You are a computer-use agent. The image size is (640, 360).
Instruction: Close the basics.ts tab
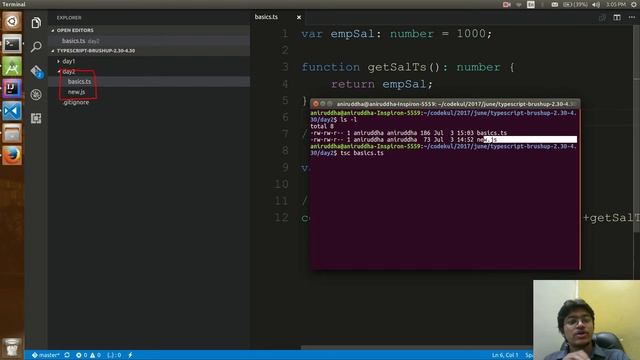point(299,17)
